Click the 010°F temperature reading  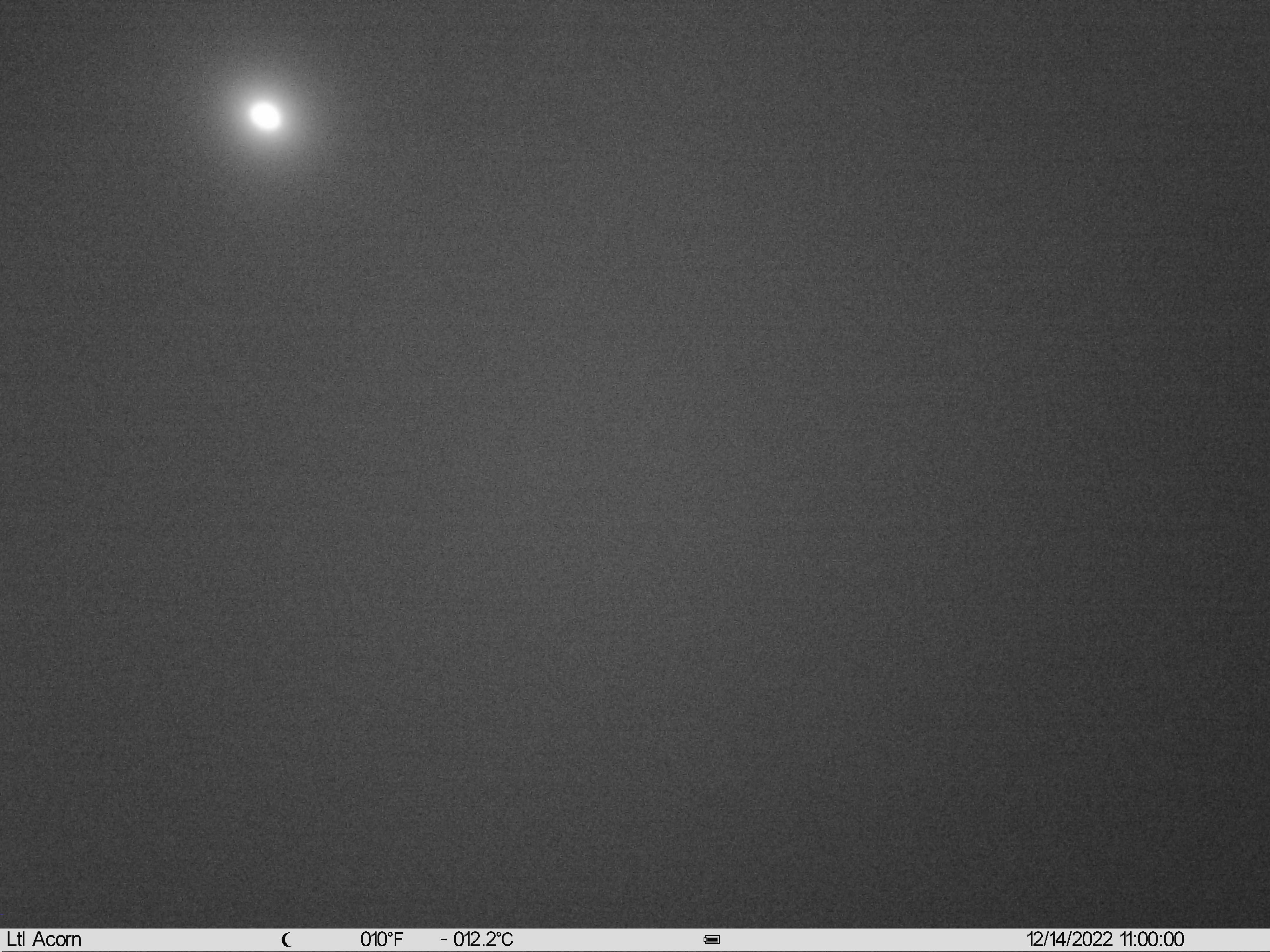click(382, 939)
